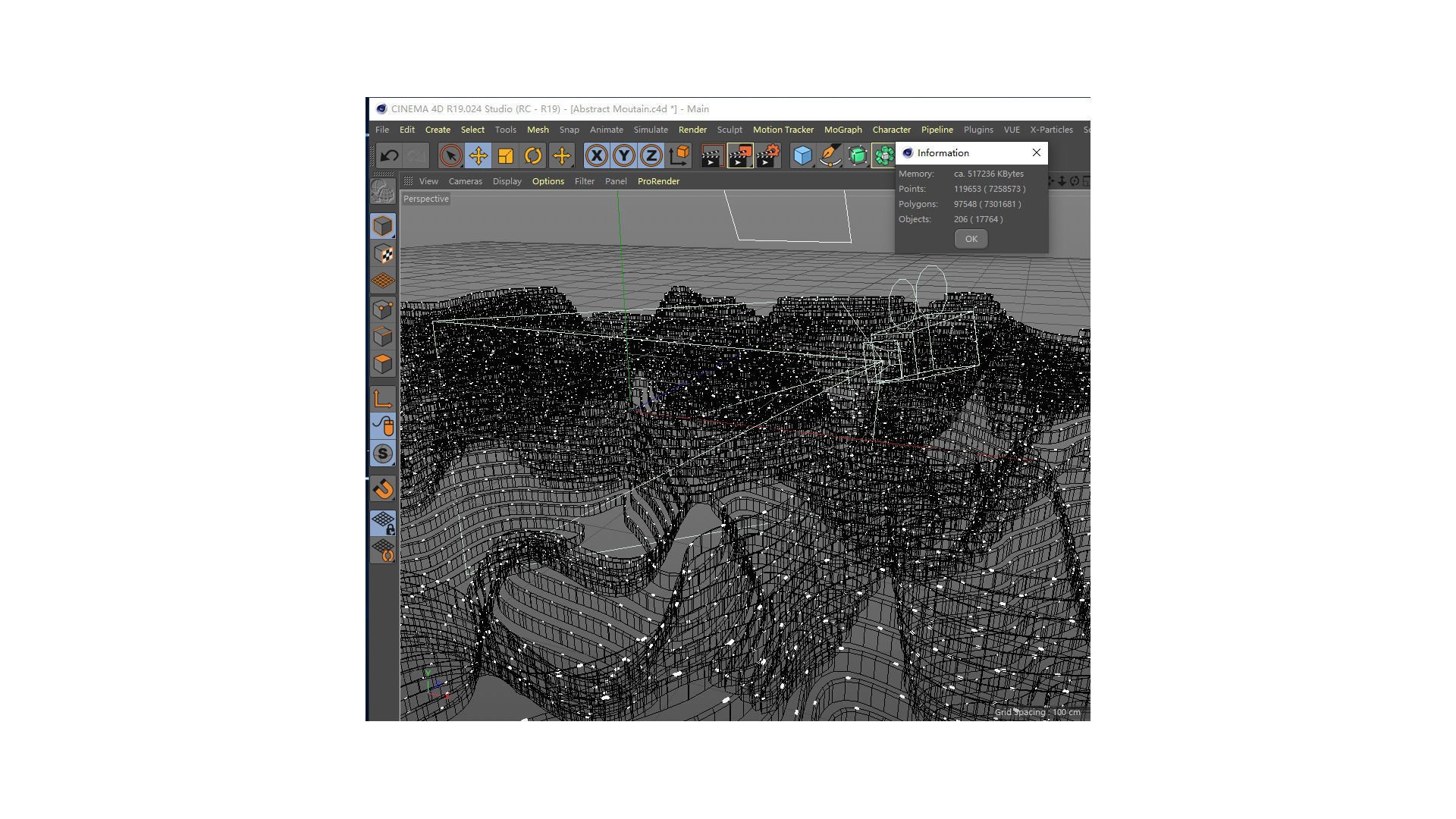The image size is (1456, 819).
Task: Open the Snap menu
Action: 570,130
